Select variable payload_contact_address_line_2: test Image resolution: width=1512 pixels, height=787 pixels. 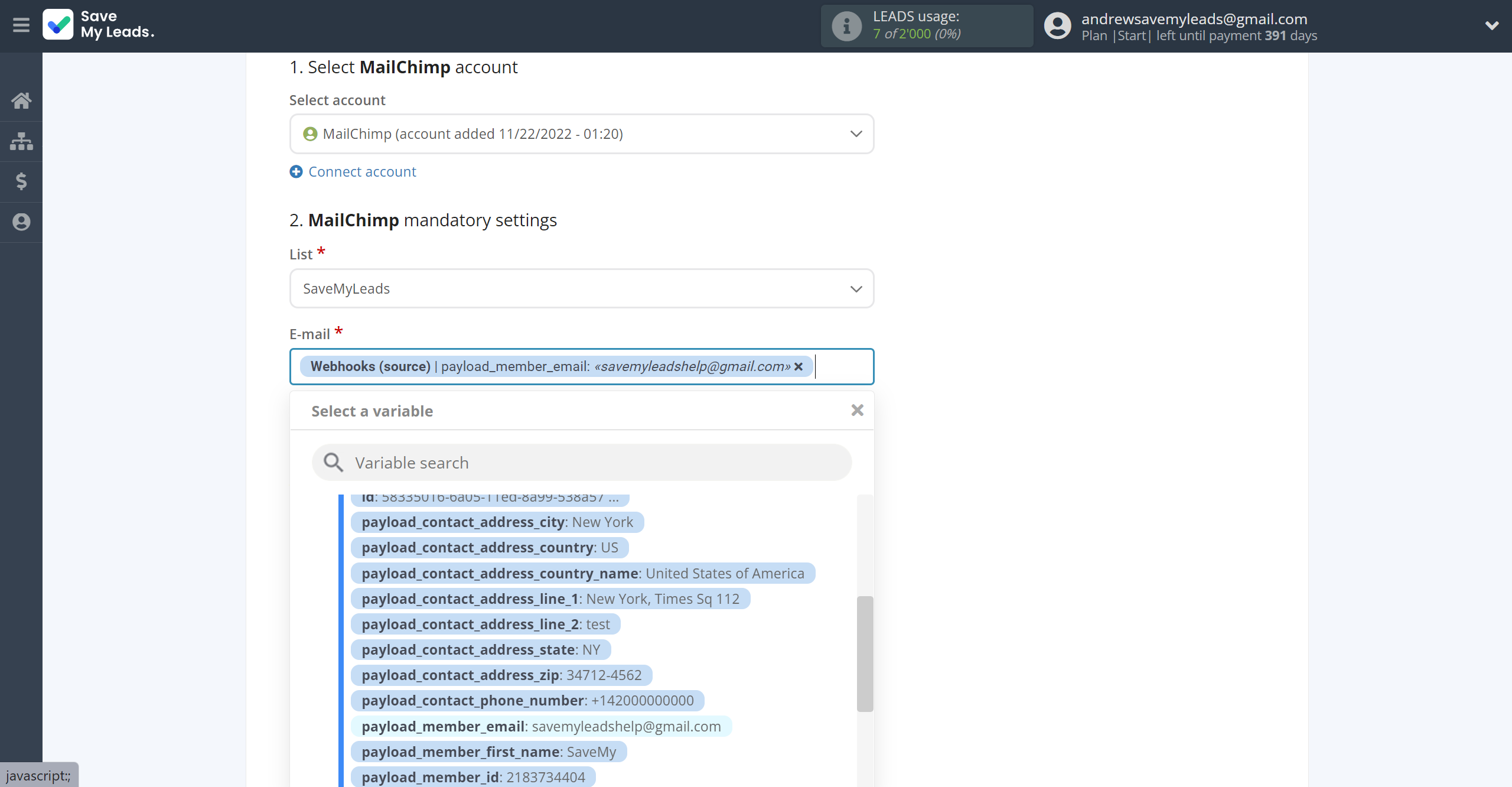[x=485, y=625]
